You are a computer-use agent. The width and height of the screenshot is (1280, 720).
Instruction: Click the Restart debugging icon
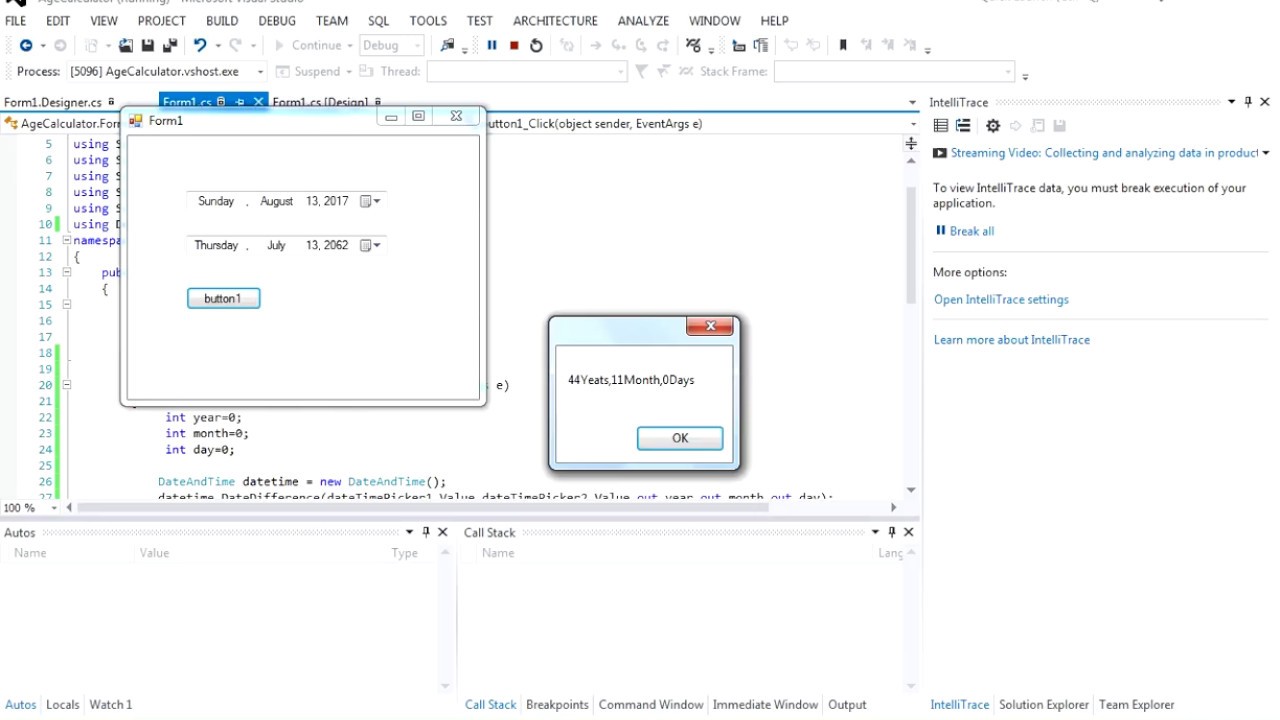click(536, 45)
